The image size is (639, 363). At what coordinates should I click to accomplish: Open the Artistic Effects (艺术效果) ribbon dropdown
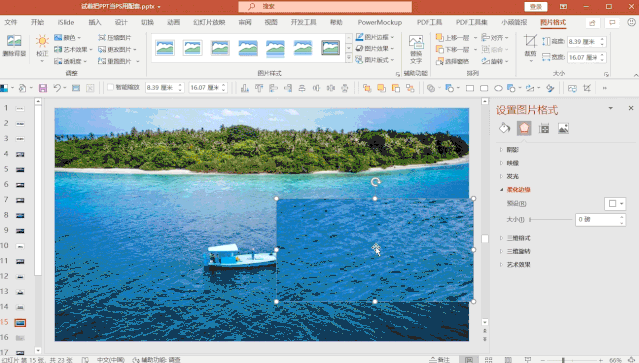point(73,49)
